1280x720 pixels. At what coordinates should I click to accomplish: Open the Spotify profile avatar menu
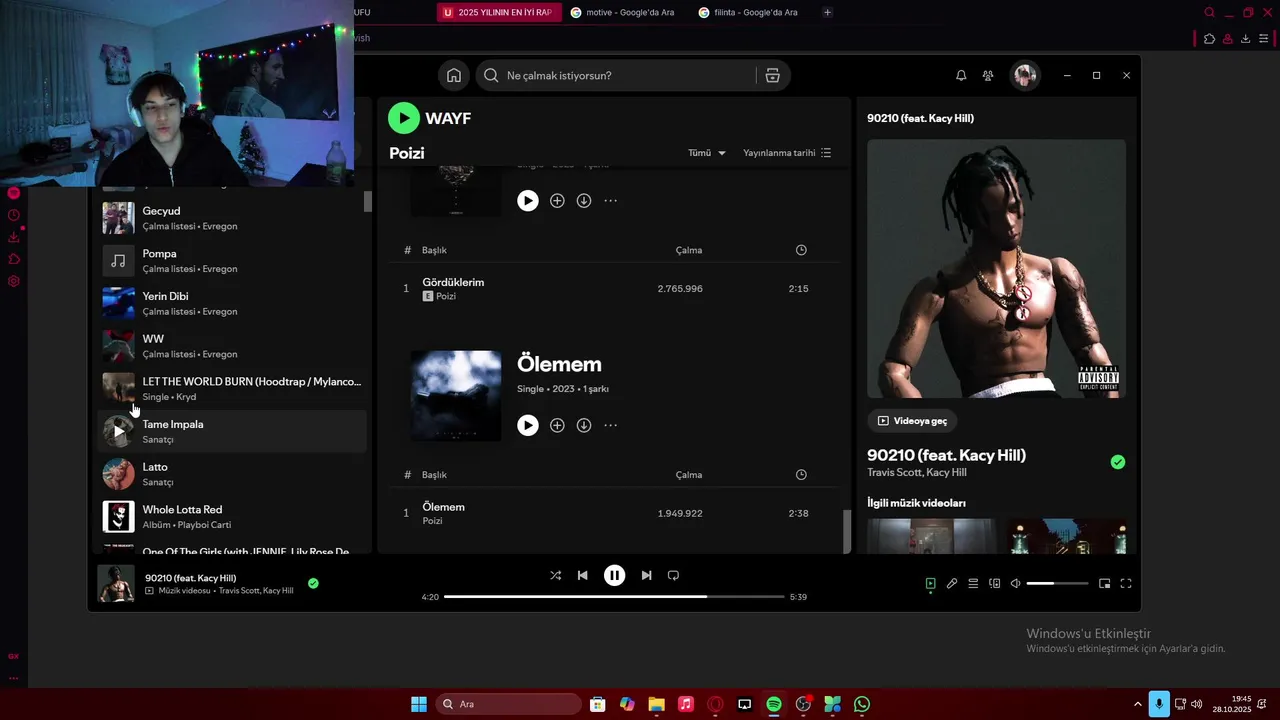pos(1024,75)
